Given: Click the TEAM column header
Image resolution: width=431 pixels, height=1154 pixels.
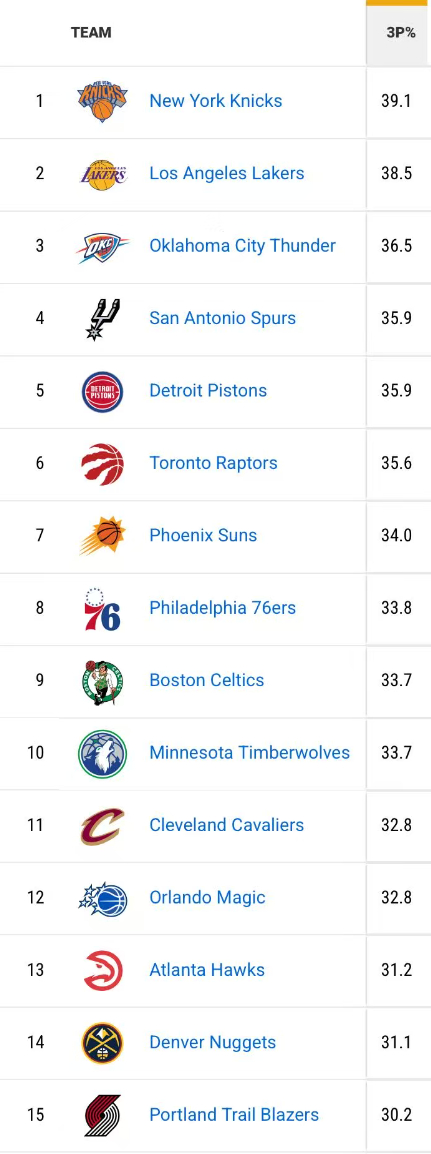Looking at the screenshot, I should tap(91, 33).
